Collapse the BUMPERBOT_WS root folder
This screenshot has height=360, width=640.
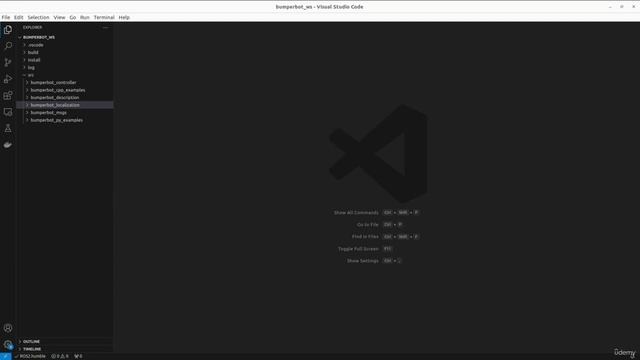pos(64,37)
